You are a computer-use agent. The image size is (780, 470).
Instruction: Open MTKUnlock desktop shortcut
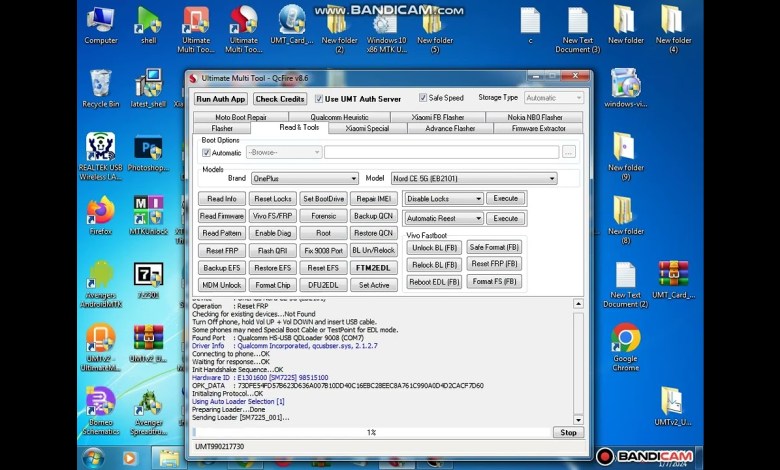(148, 216)
